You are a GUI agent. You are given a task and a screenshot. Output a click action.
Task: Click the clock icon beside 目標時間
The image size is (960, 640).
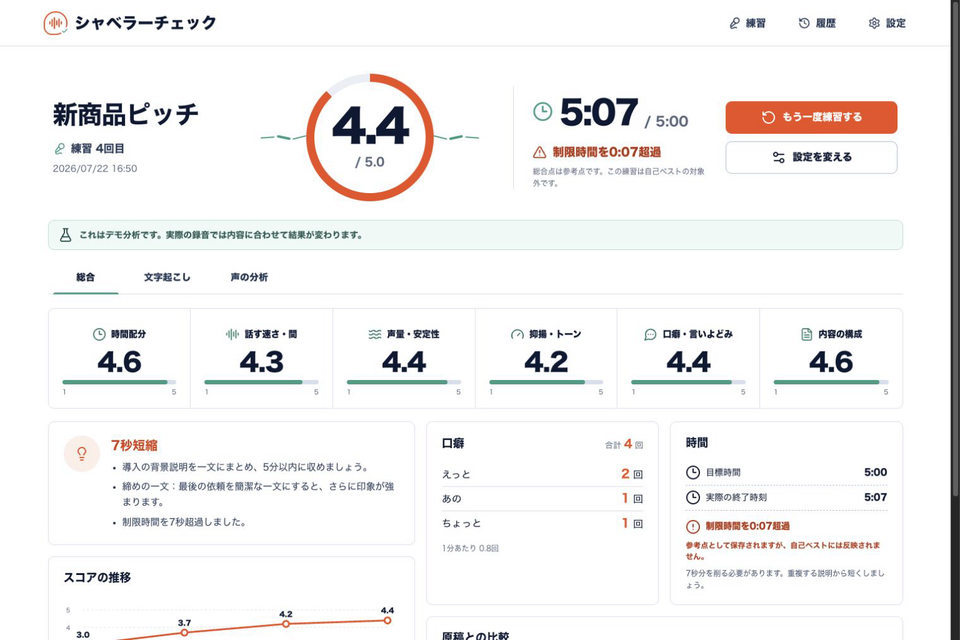[692, 472]
